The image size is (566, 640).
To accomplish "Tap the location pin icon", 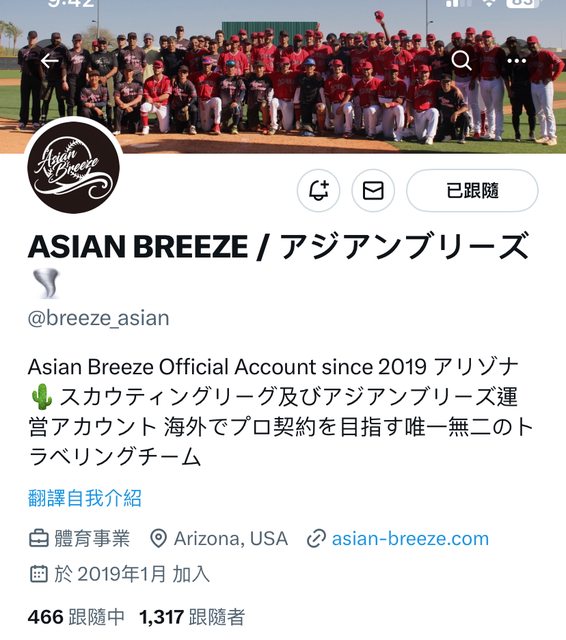I will click(158, 539).
